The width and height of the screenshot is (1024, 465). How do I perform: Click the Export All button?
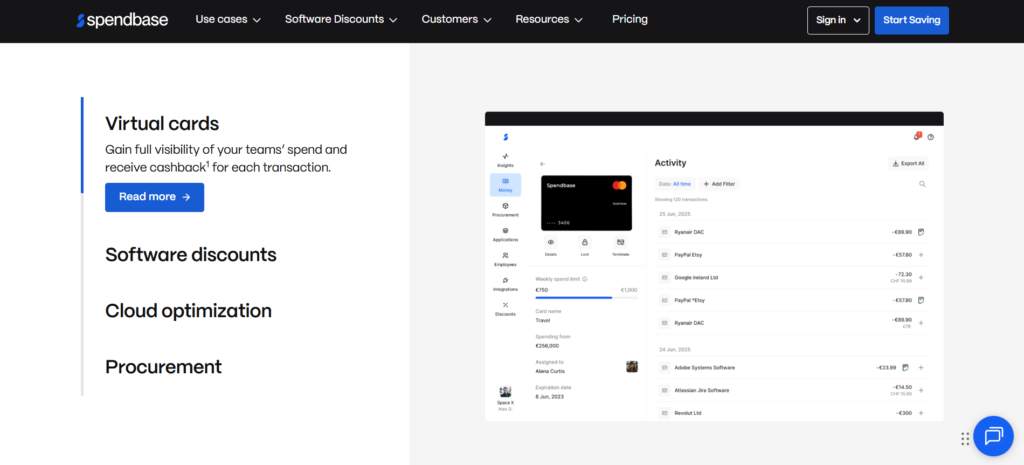(908, 163)
